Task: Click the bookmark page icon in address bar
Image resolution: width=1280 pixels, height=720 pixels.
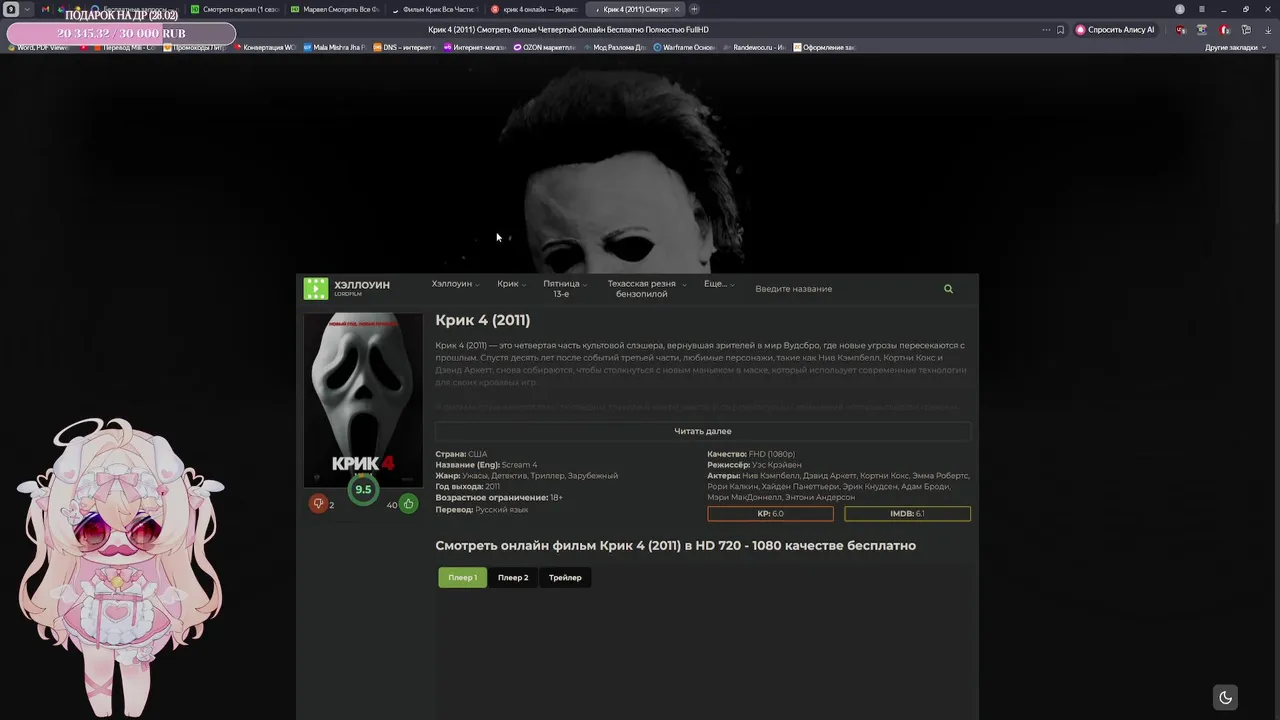Action: click(1060, 30)
